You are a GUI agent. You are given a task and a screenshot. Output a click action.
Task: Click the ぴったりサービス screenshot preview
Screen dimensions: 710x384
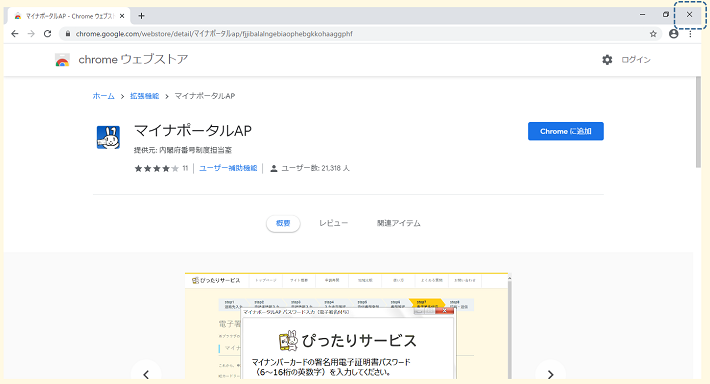click(348, 326)
